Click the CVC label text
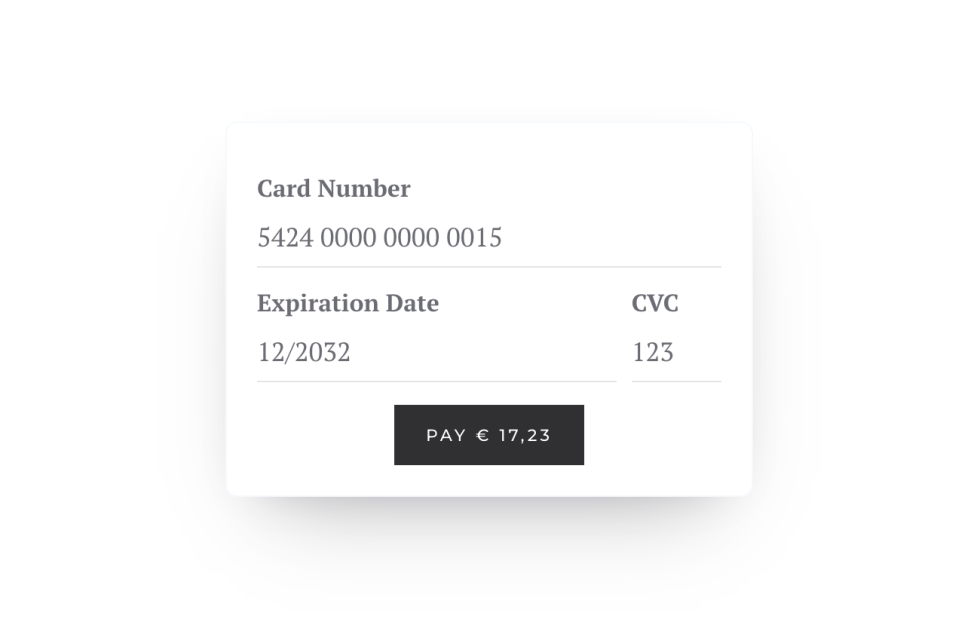This screenshot has width=980, height=628. 655,303
